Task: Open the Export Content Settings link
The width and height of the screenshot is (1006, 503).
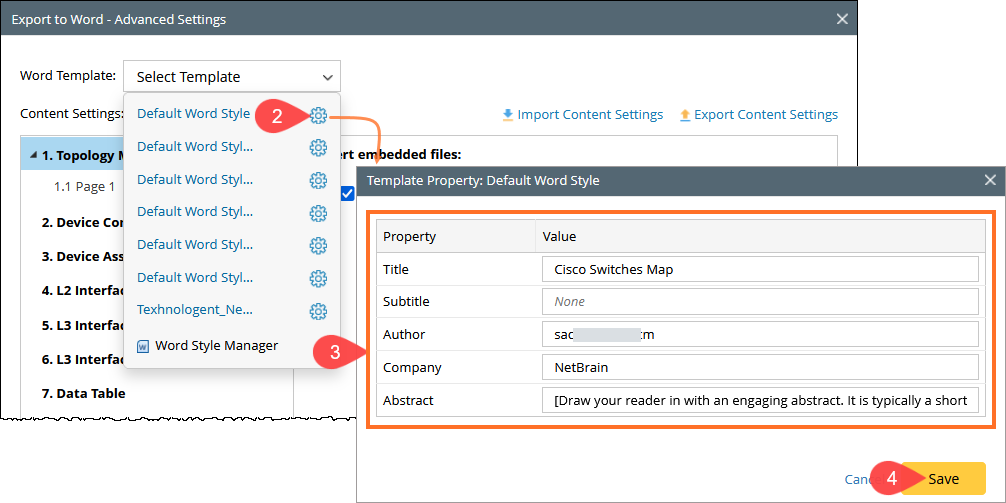Action: 765,115
